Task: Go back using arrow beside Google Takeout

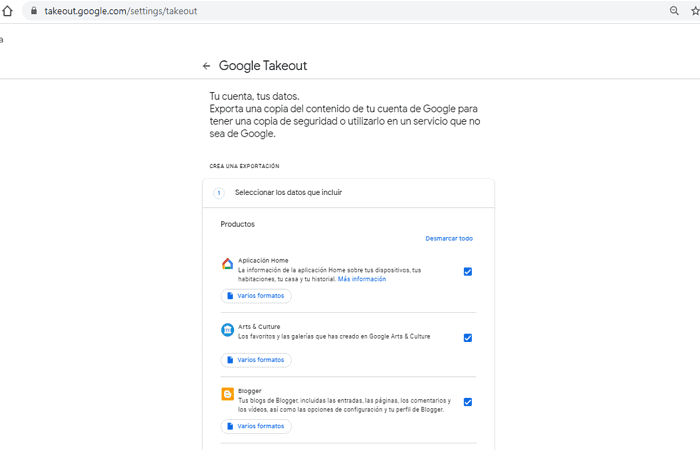Action: pos(206,66)
